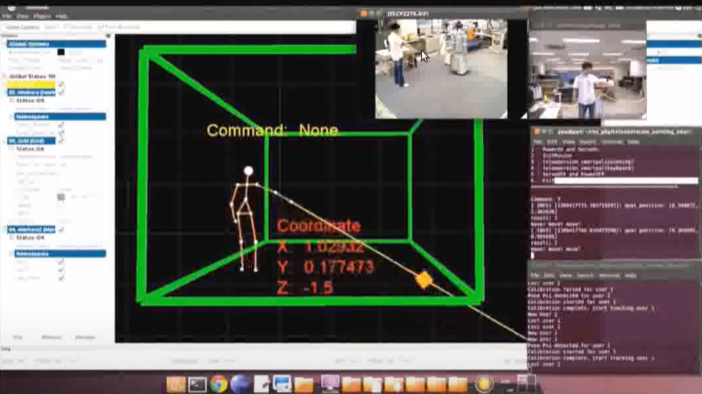This screenshot has width=702, height=394.
Task: Open File menu in upper terminal window
Action: point(537,142)
